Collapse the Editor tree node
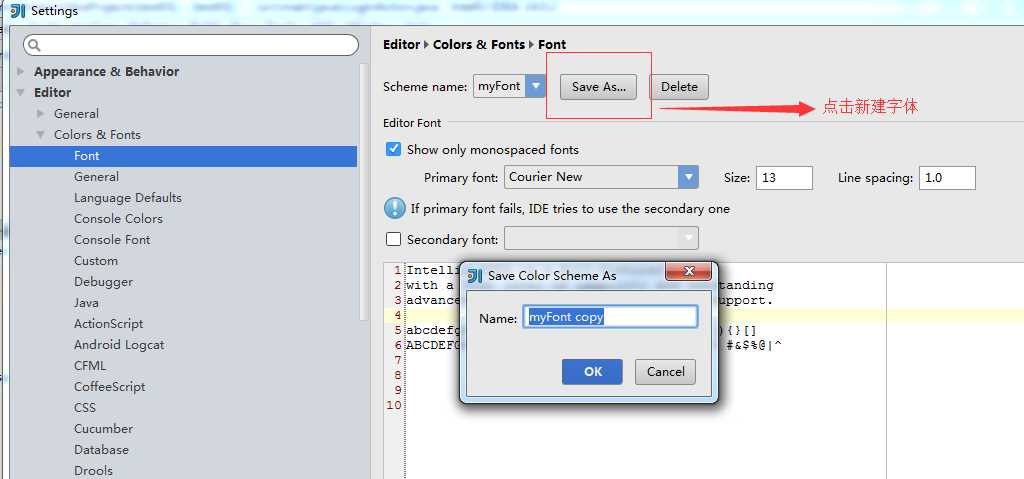 [20, 92]
